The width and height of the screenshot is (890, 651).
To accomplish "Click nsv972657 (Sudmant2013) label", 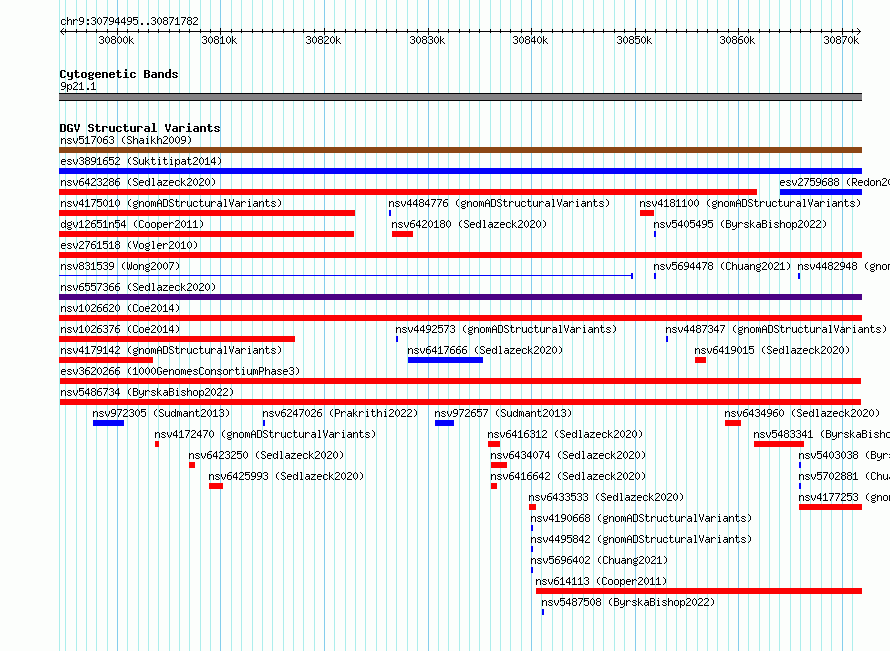I will (503, 413).
